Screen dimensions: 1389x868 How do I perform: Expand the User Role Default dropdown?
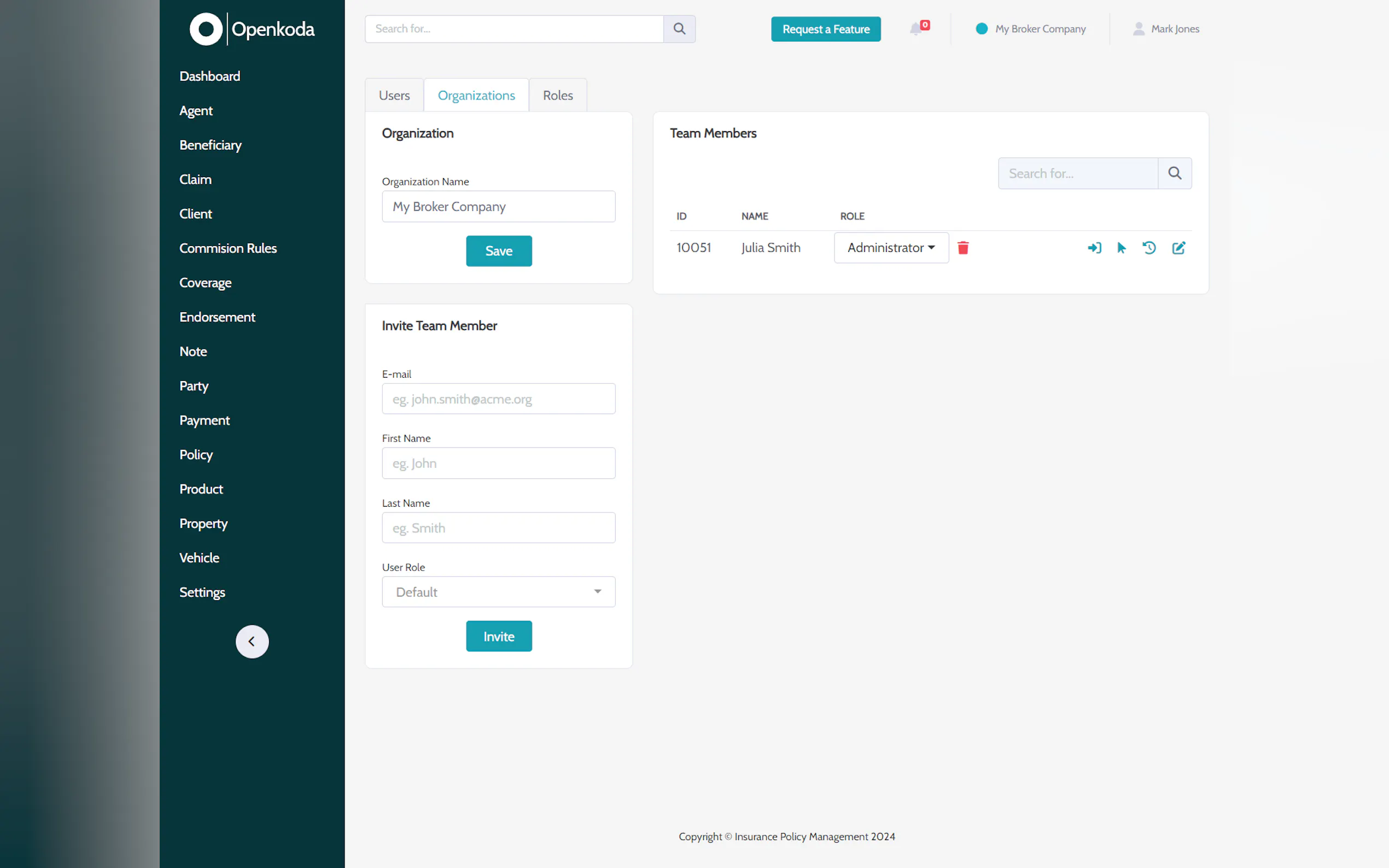click(498, 592)
